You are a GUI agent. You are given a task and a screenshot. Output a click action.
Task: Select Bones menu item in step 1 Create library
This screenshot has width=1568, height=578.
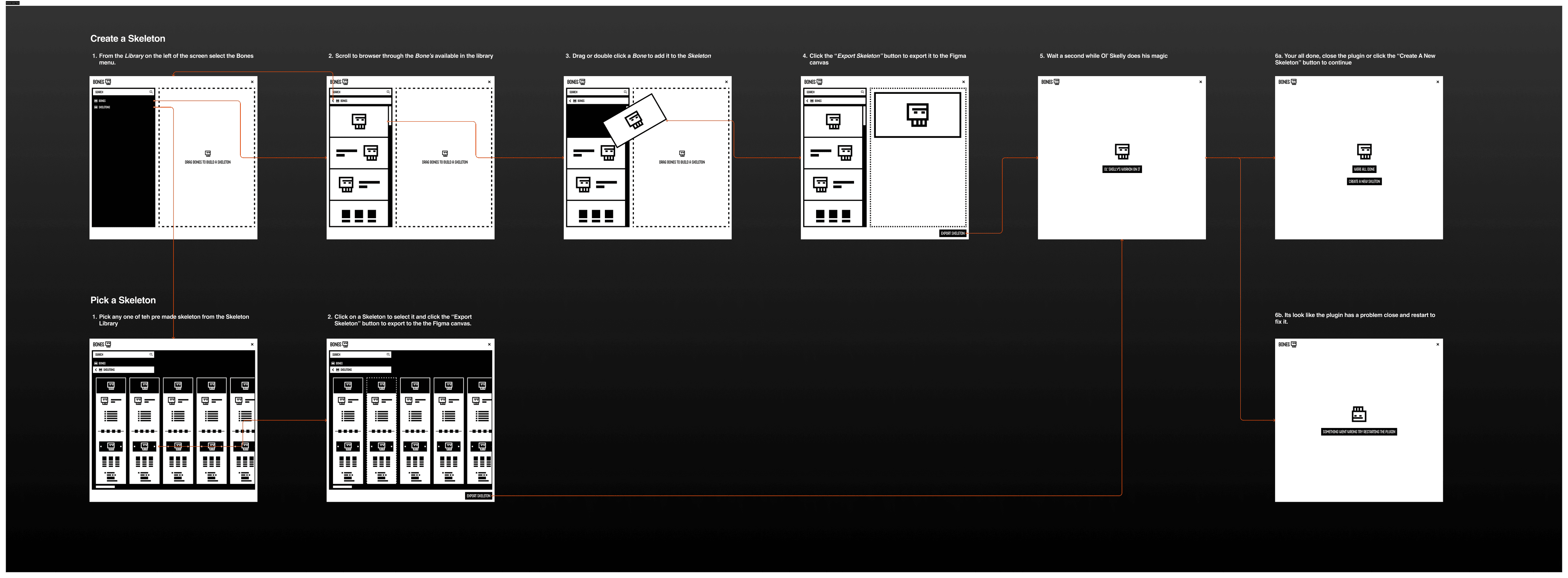[102, 101]
